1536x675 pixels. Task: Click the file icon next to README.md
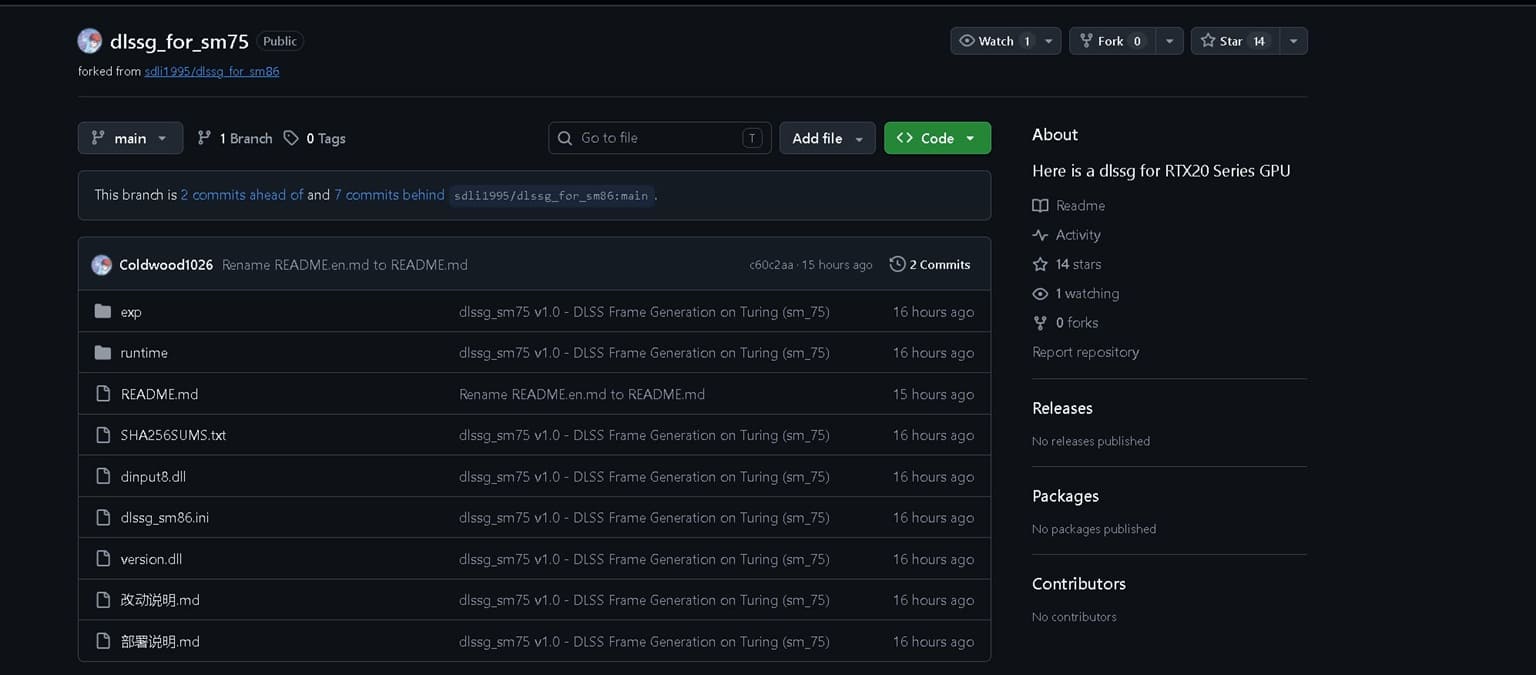click(x=102, y=394)
